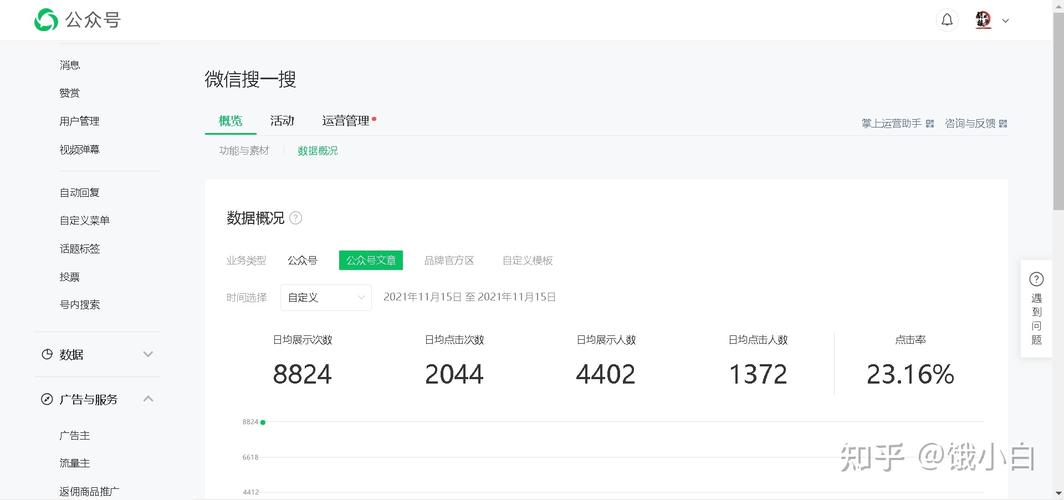
Task: Open the 咨询与反馈 link
Action: pos(970,123)
